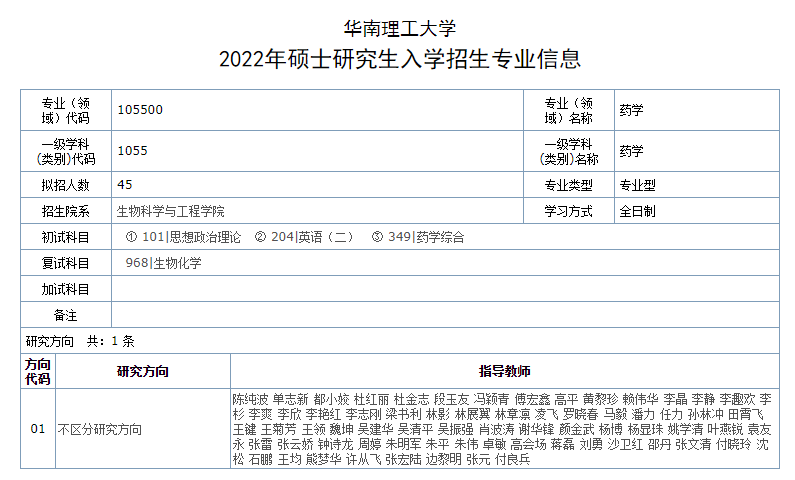Click advisor name 陈纯波
The image size is (795, 480).
click(250, 399)
